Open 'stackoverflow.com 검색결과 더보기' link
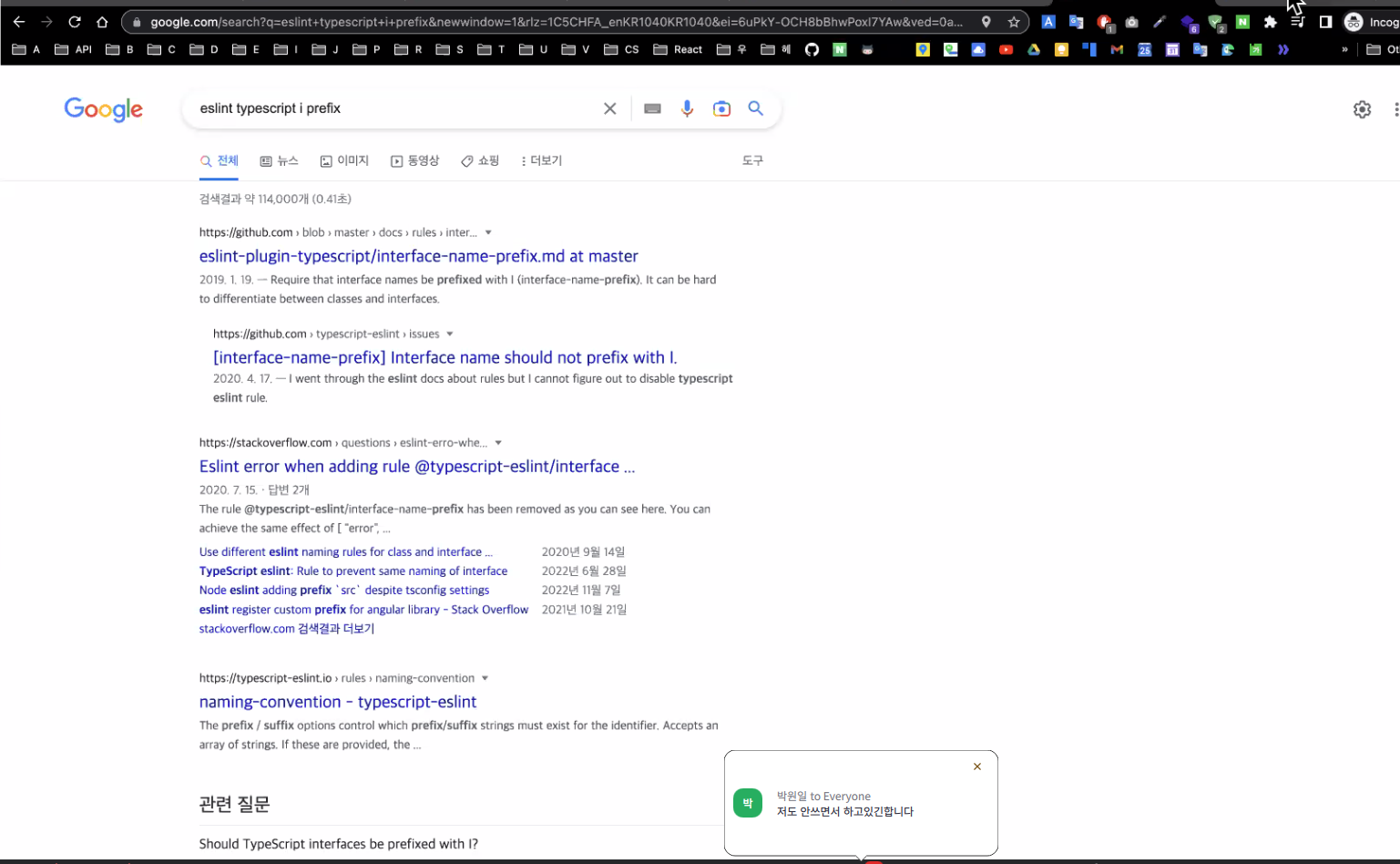This screenshot has height=864, width=1400. 287,629
